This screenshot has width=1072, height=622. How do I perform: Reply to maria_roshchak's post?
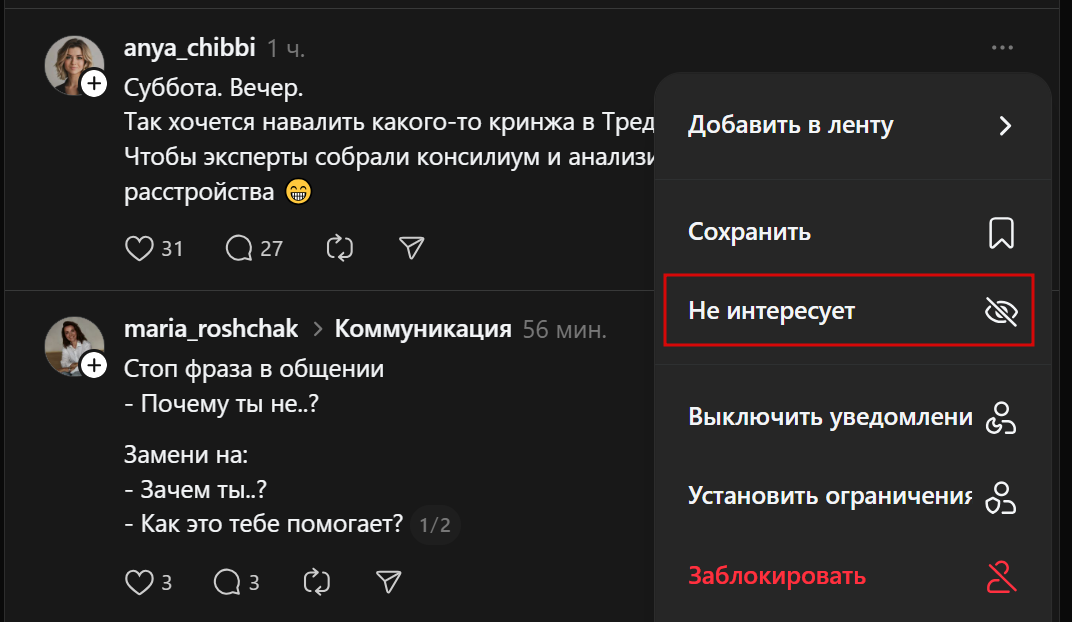[x=228, y=581]
